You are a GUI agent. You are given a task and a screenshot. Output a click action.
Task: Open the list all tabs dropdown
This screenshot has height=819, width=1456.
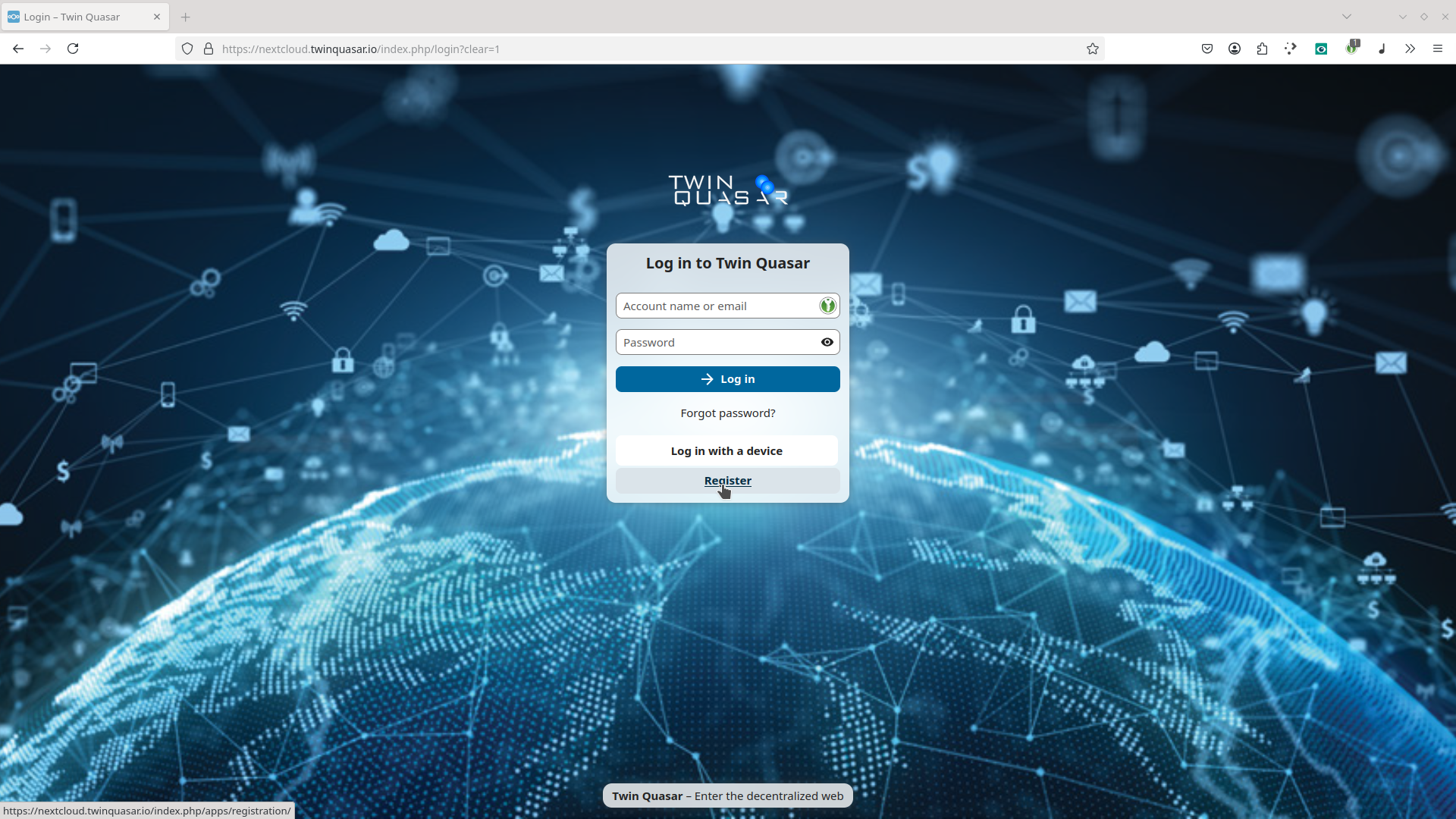coord(1347,17)
